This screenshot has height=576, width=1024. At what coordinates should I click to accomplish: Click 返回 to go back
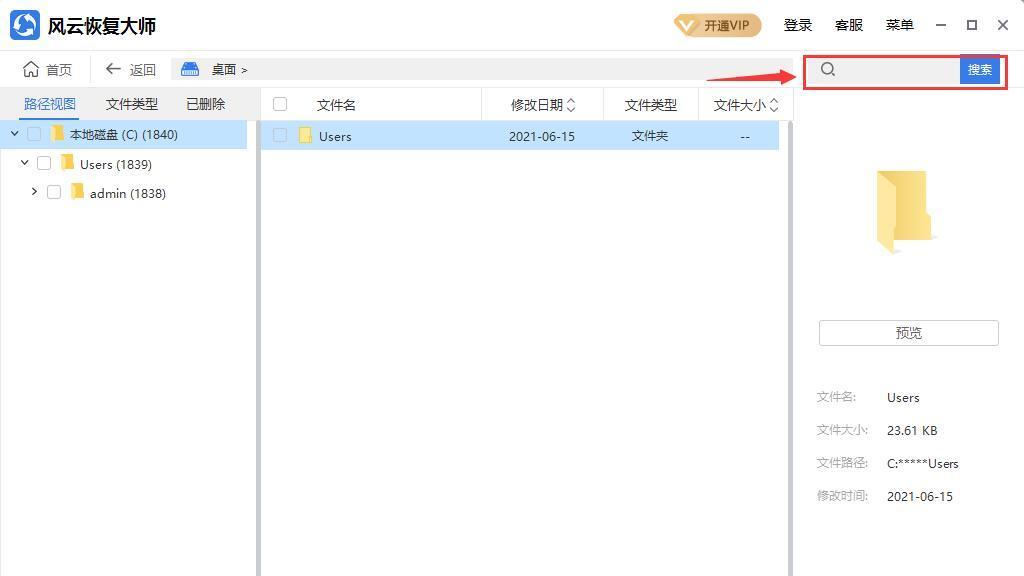131,69
